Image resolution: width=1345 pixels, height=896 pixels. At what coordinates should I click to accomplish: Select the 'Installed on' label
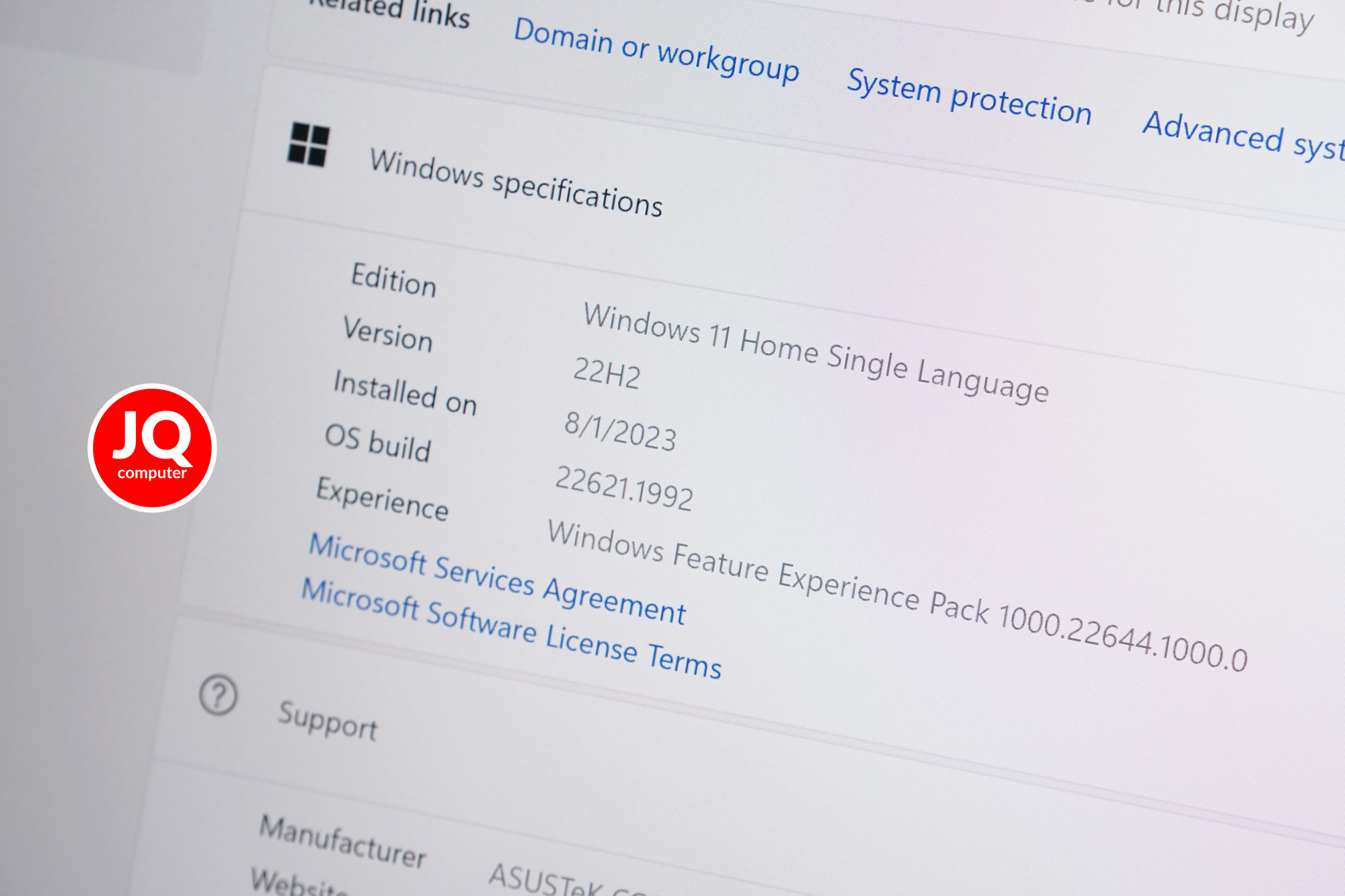click(x=406, y=393)
